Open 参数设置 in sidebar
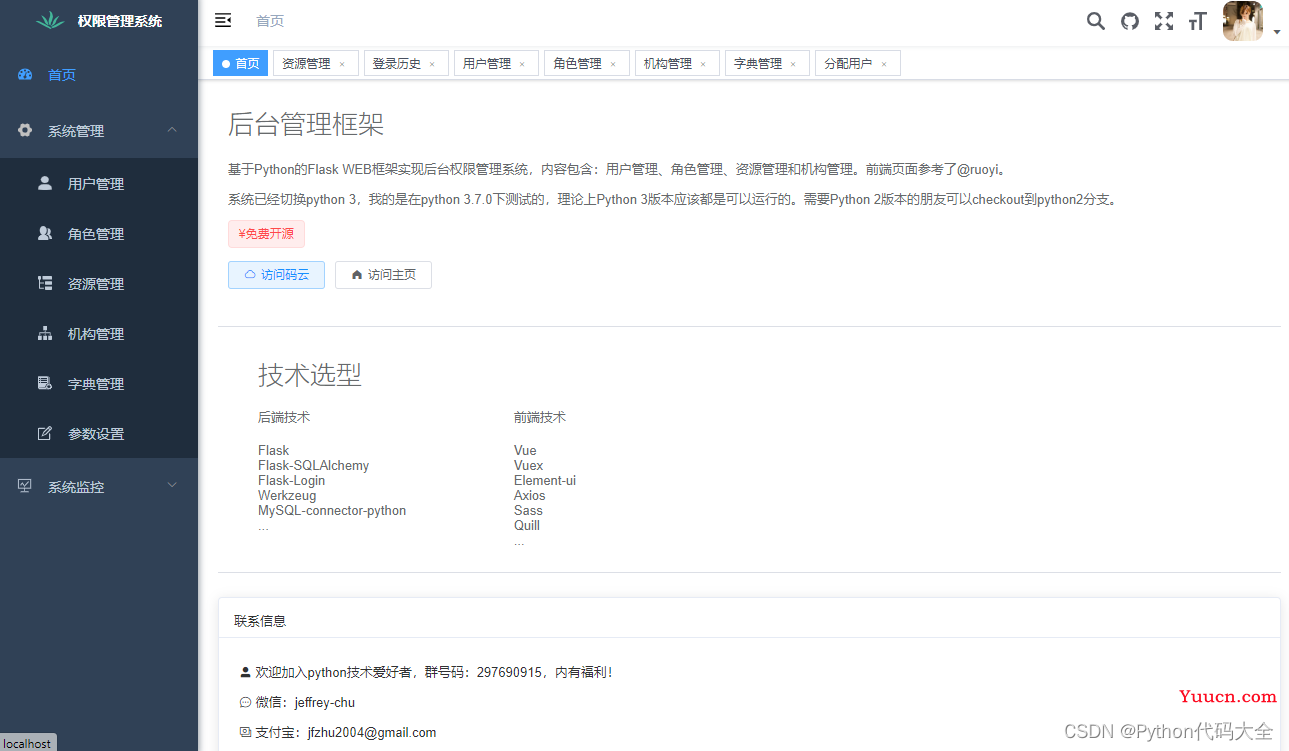The height and width of the screenshot is (751, 1289). [x=99, y=434]
